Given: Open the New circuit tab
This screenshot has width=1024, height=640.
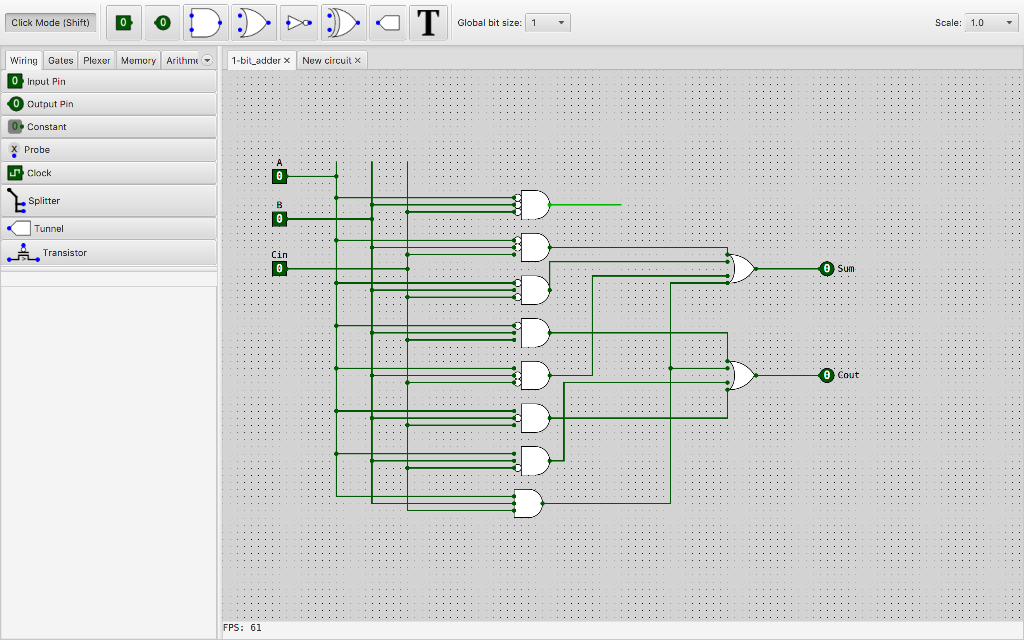Looking at the screenshot, I should pos(327,59).
